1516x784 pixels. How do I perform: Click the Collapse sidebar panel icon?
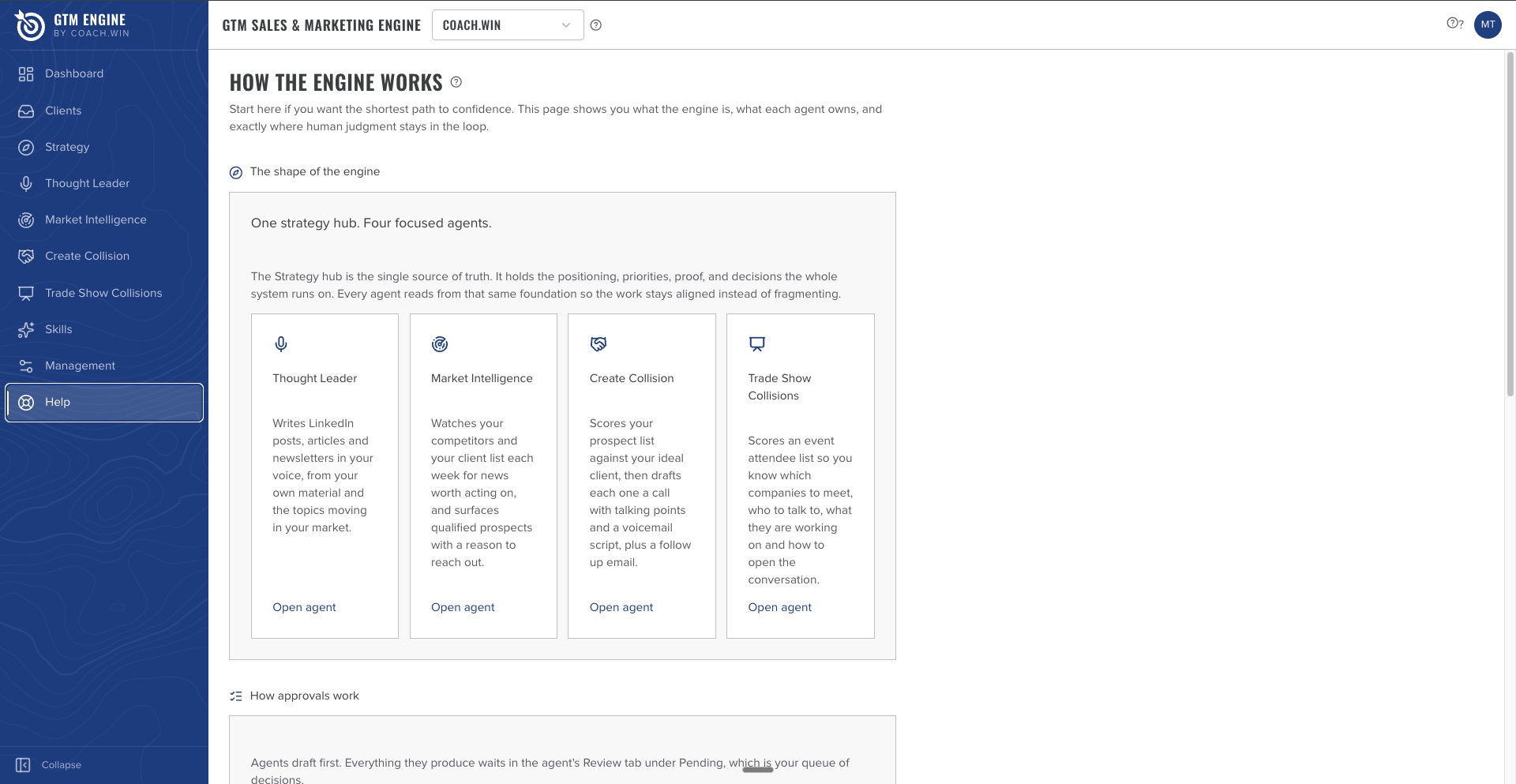(23, 765)
